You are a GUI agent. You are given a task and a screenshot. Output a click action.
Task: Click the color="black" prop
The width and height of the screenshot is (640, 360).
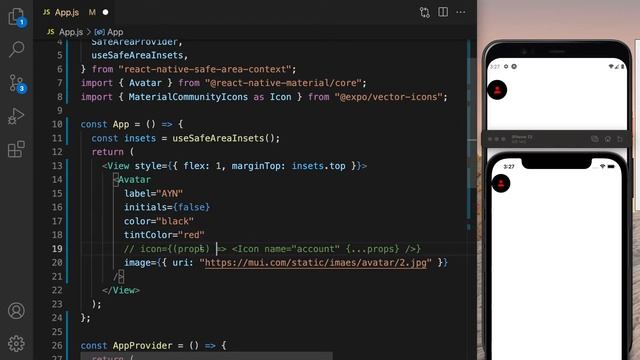(x=159, y=221)
